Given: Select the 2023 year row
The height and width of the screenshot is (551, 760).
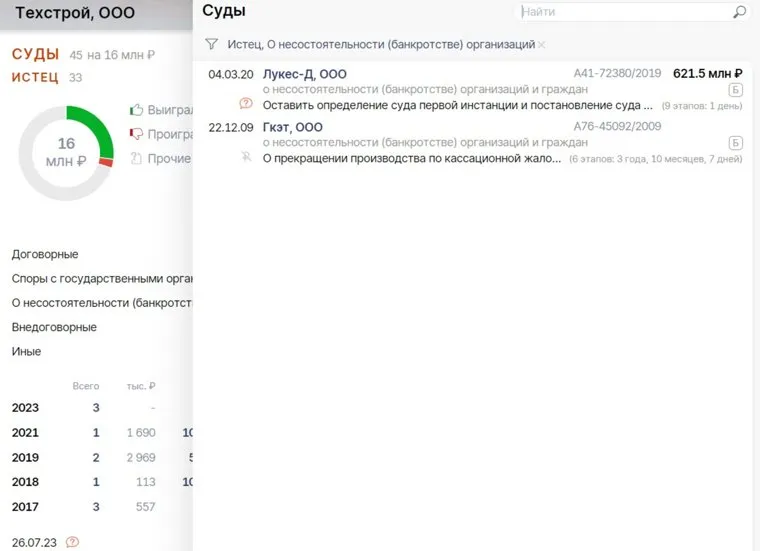Looking at the screenshot, I should pos(26,407).
